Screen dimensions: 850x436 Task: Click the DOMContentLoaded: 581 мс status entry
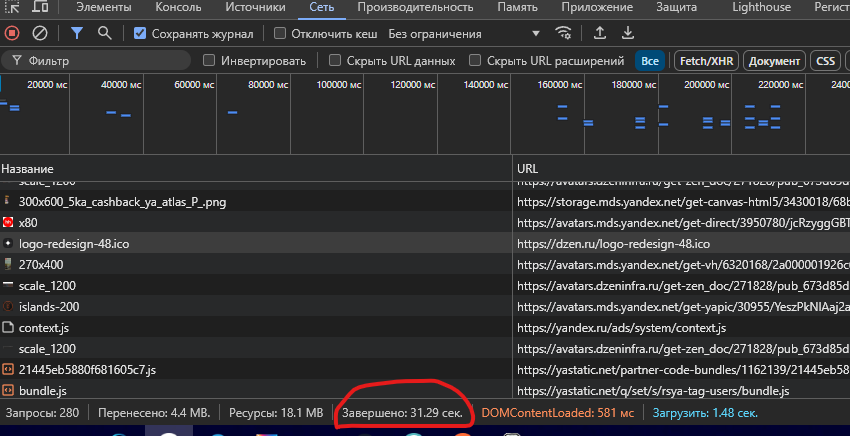(x=557, y=413)
